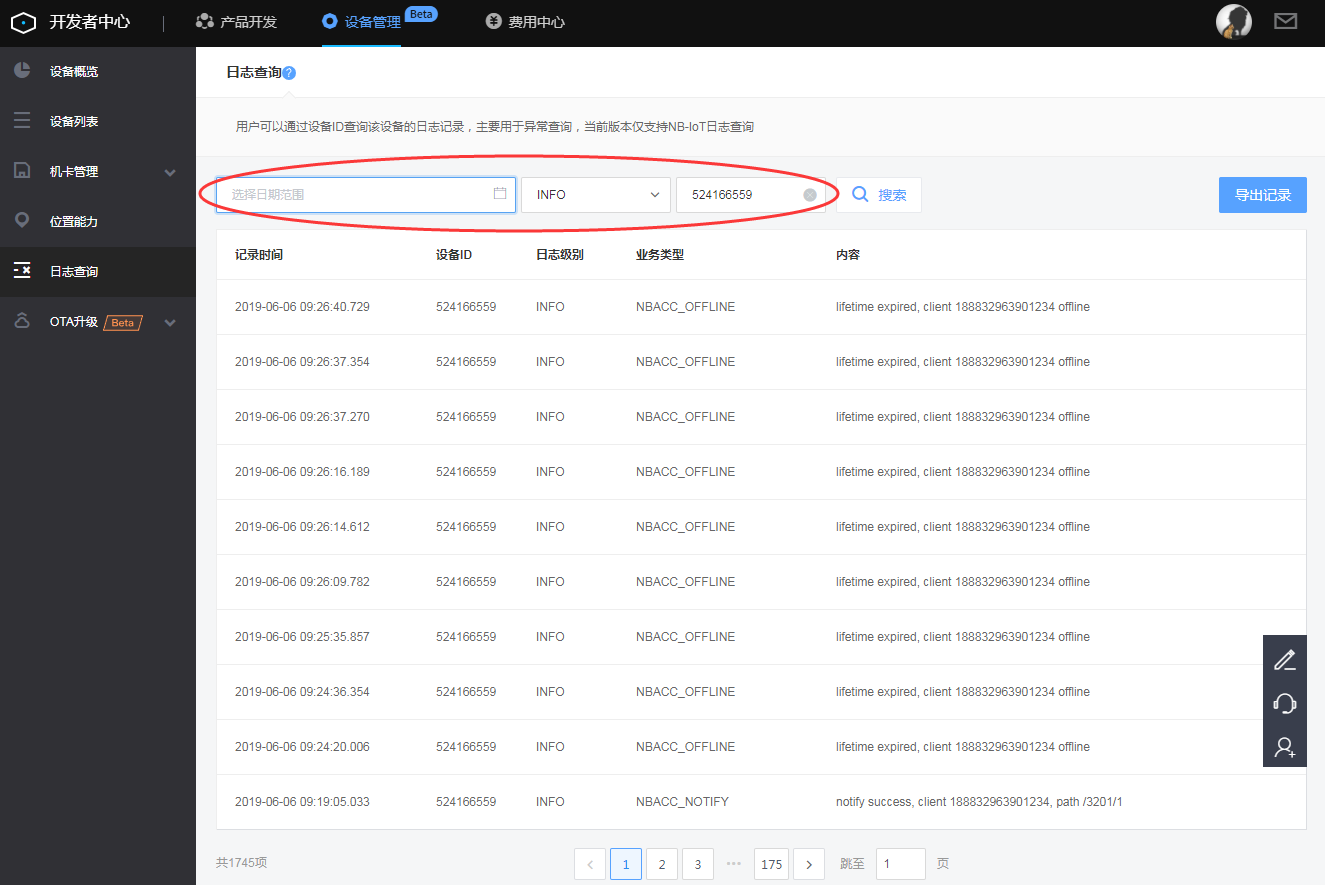1325x885 pixels.
Task: Click the developer center hexagon logo
Action: pyautogui.click(x=23, y=21)
